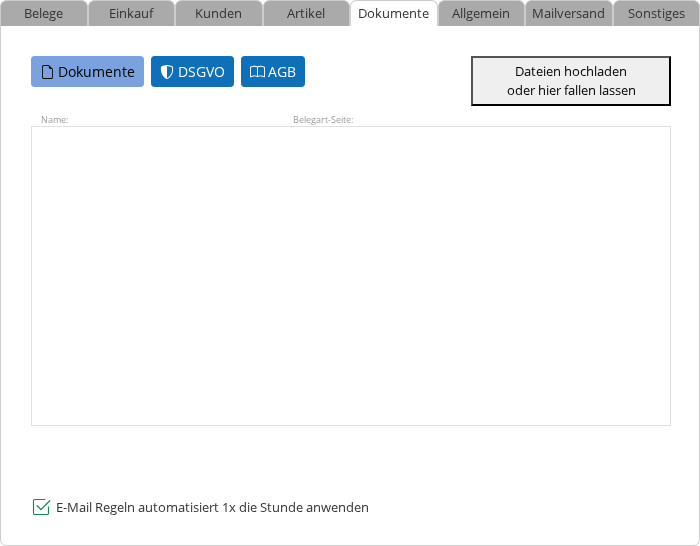
Task: Click the 'Belegart-Seite:' column header
Action: (323, 120)
